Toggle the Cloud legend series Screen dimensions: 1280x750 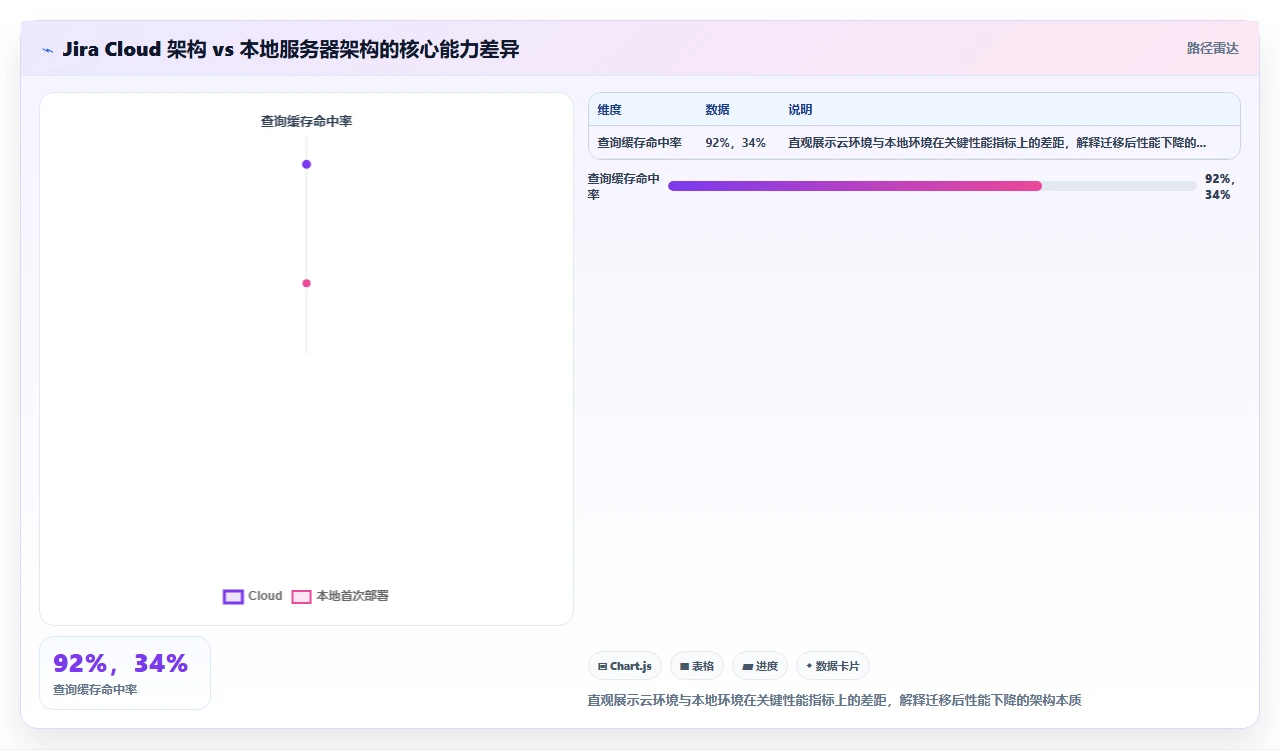253,596
